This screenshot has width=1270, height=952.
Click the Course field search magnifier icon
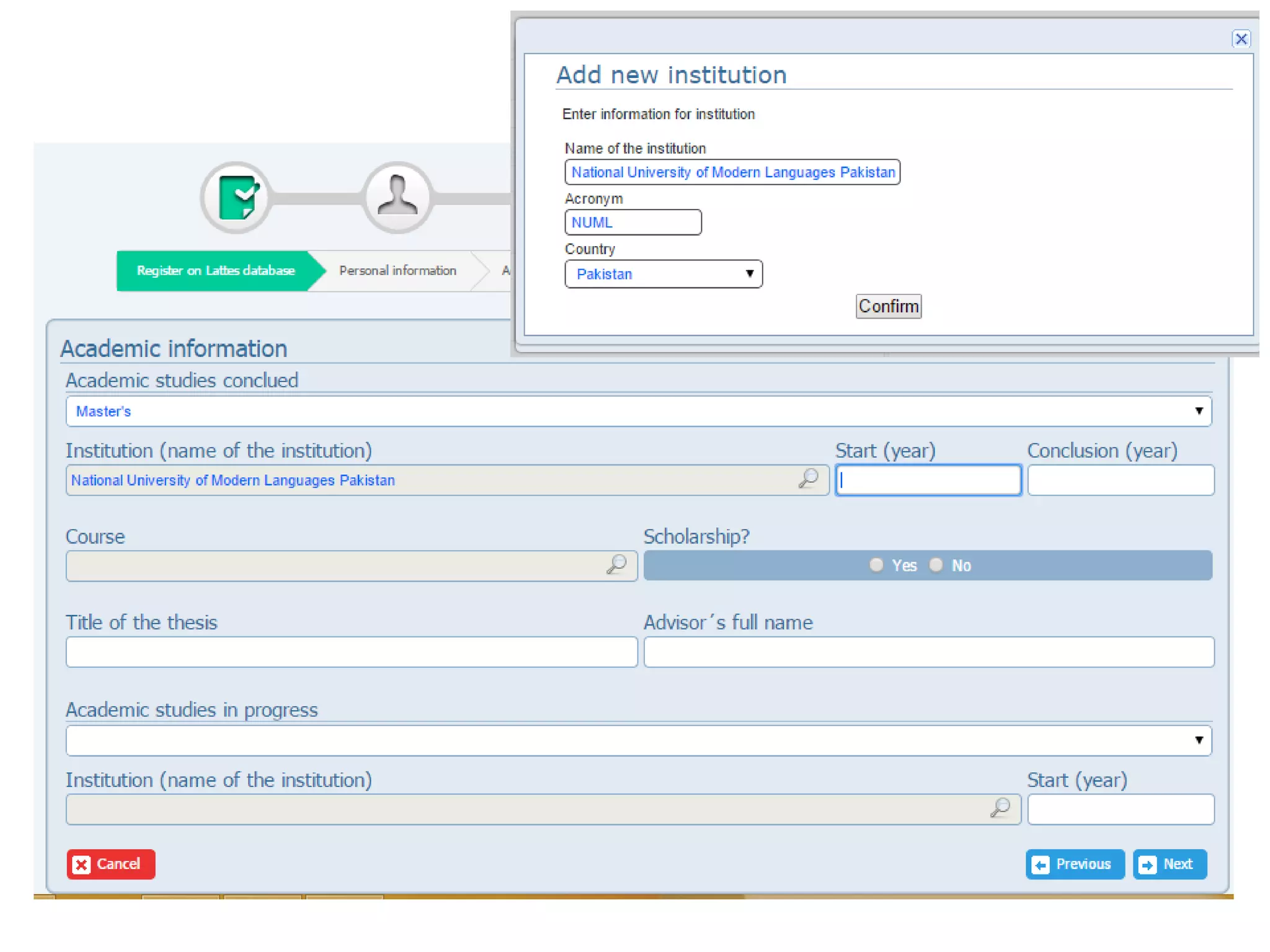click(616, 565)
